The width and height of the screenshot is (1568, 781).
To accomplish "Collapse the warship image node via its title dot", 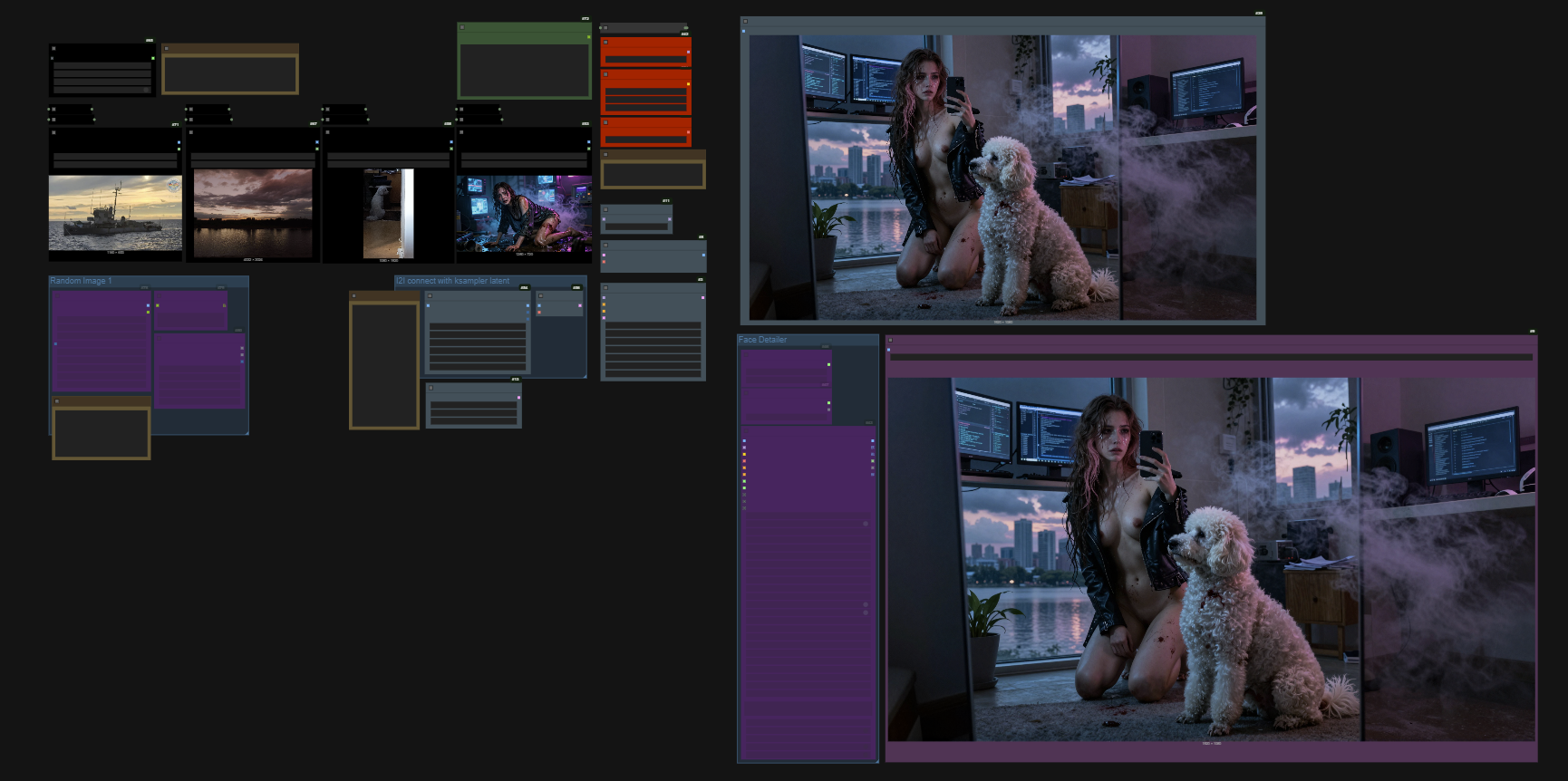I will [53, 132].
